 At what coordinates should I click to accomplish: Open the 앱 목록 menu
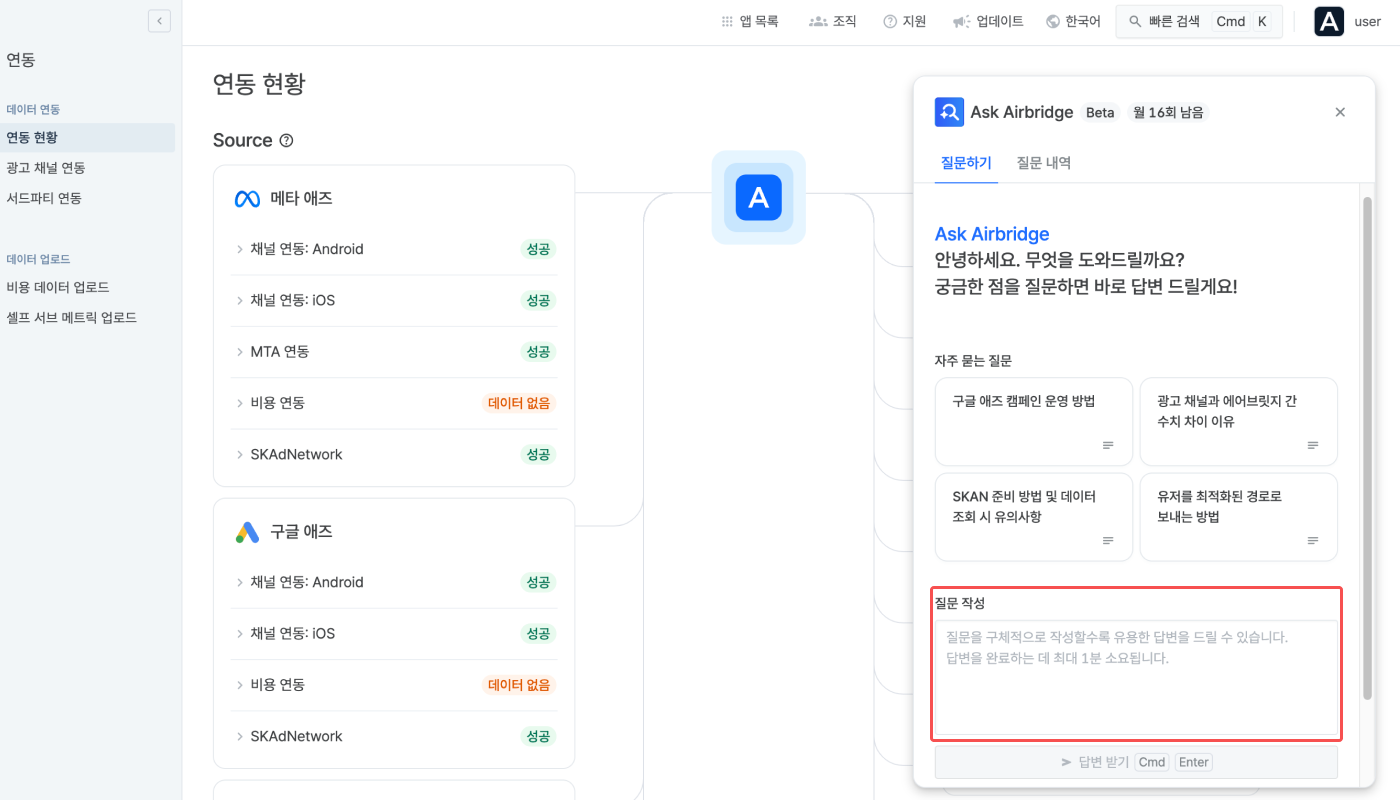point(750,21)
